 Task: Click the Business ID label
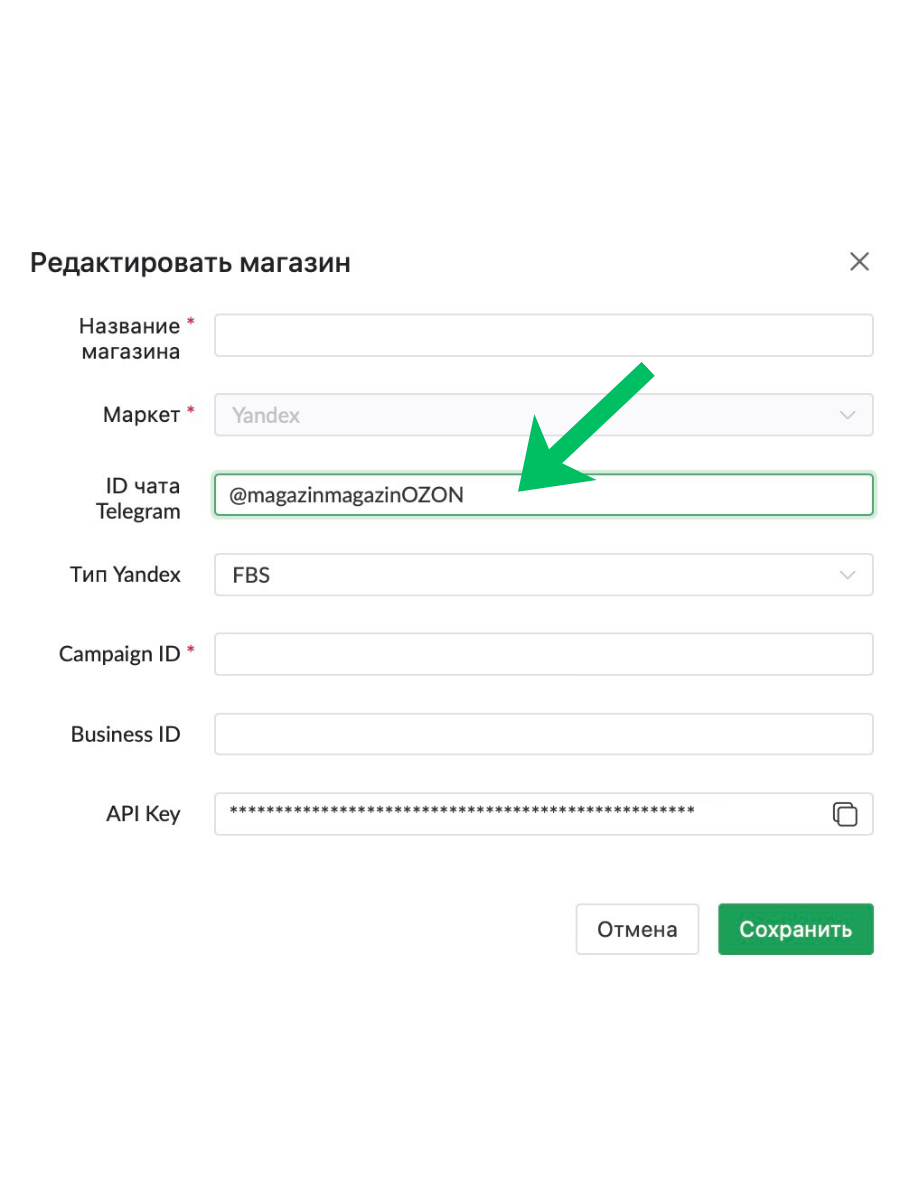(125, 734)
